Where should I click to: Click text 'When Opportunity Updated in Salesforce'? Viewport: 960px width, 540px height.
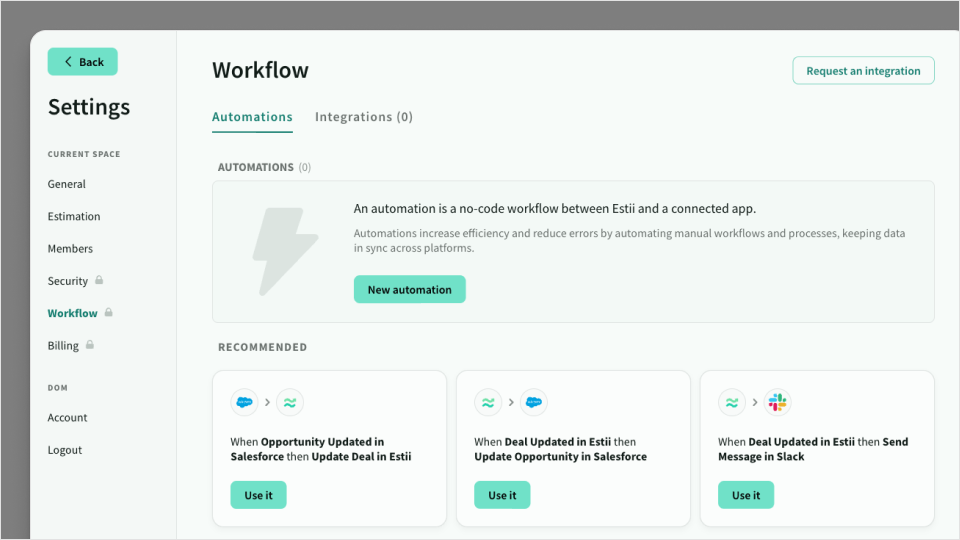click(307, 449)
